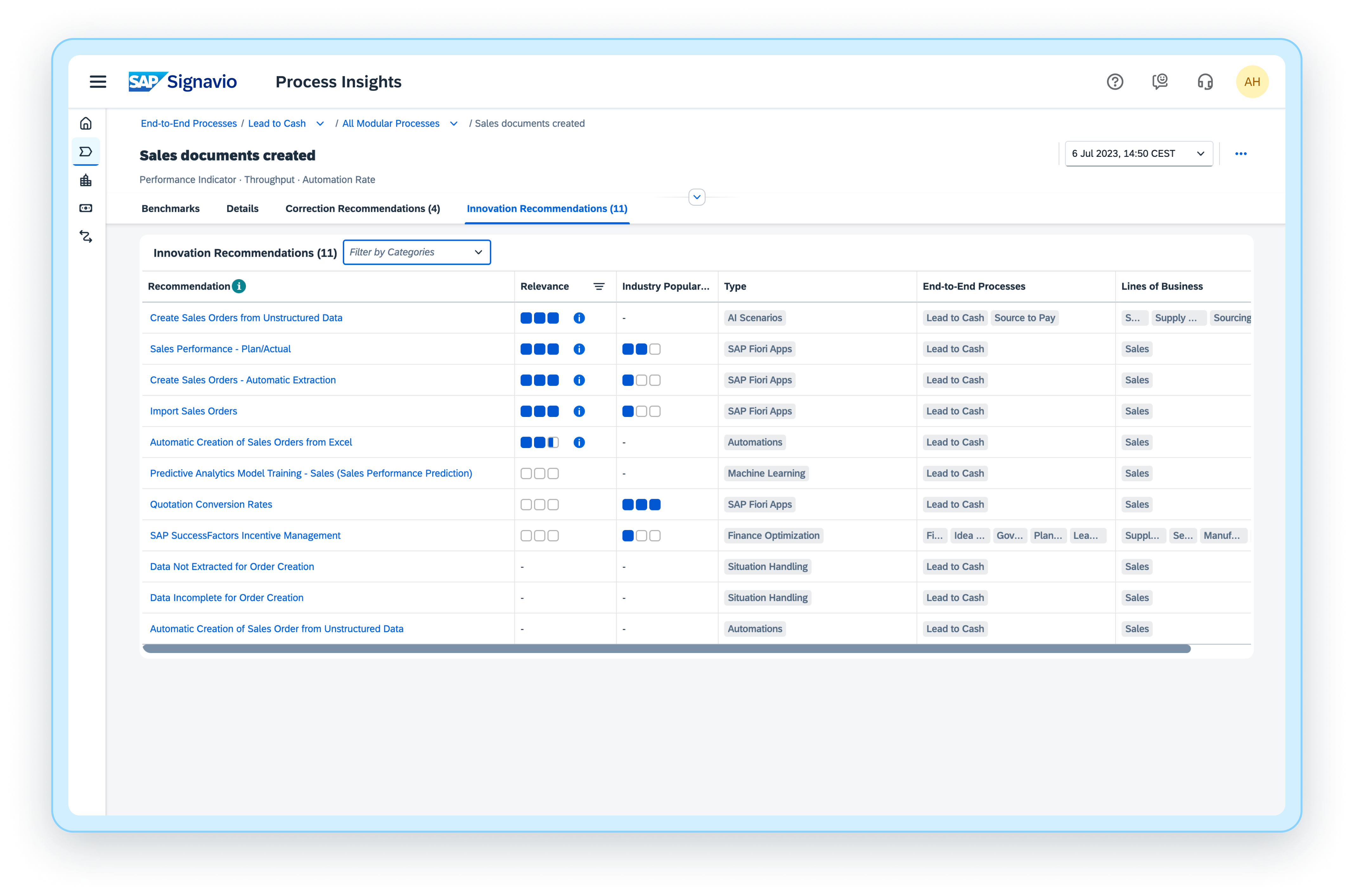Open Create Sales Orders from Unstructured Data
Viewport: 1353px width, 896px height.
(x=246, y=318)
